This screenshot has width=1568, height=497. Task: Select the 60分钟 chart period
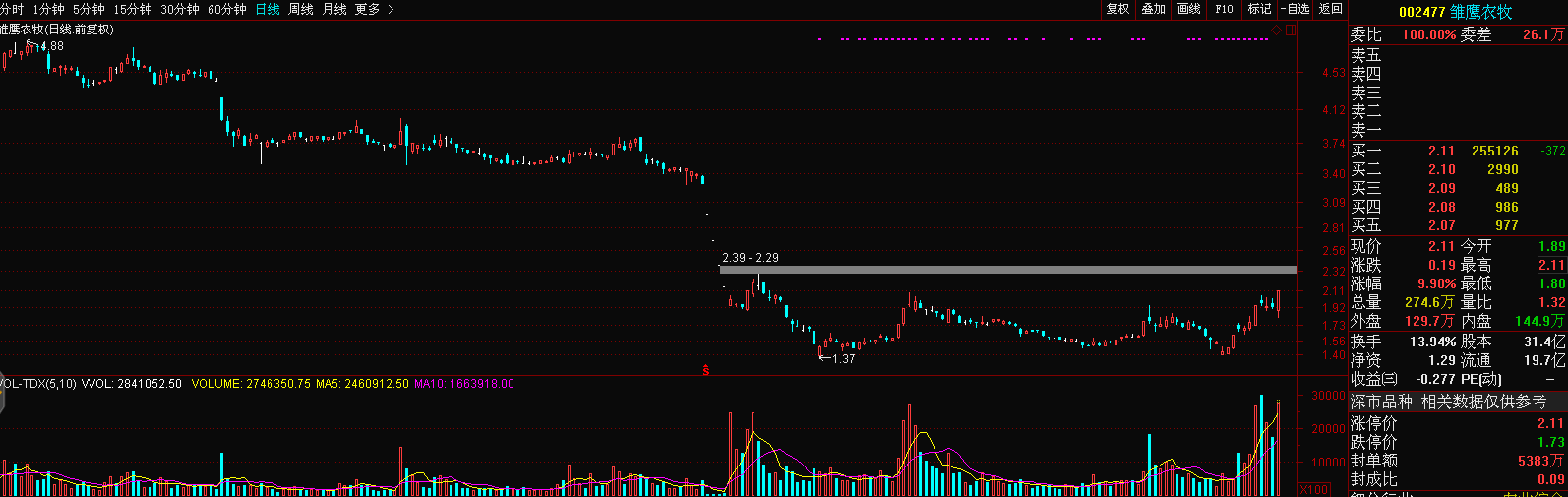(x=227, y=9)
